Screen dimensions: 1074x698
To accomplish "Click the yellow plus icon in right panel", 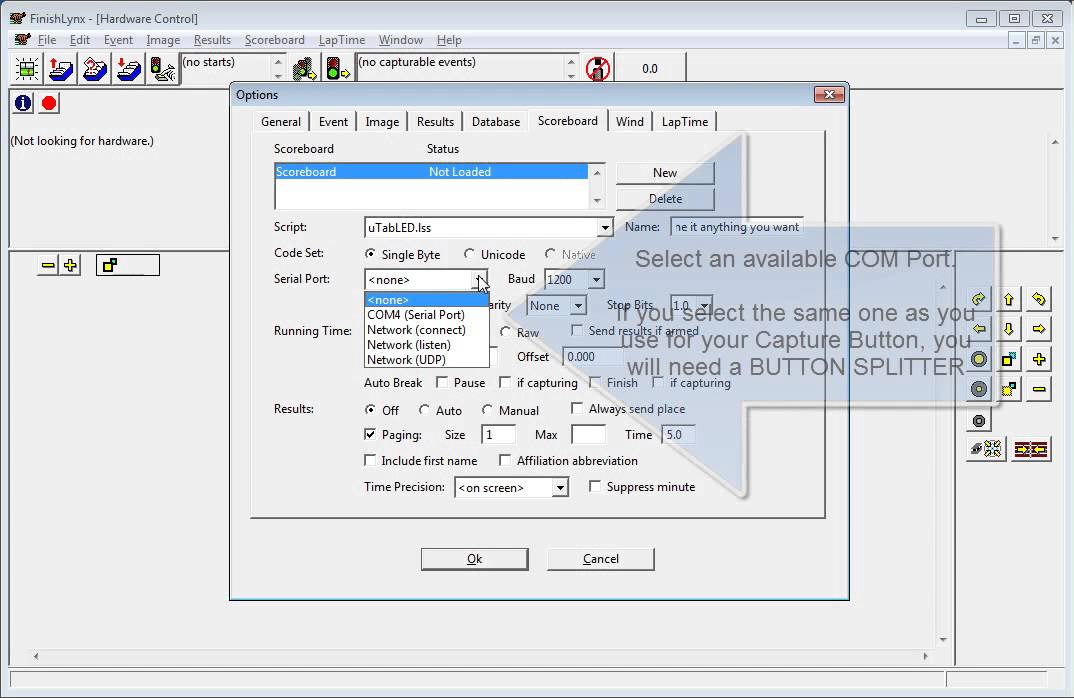I will (x=1039, y=360).
